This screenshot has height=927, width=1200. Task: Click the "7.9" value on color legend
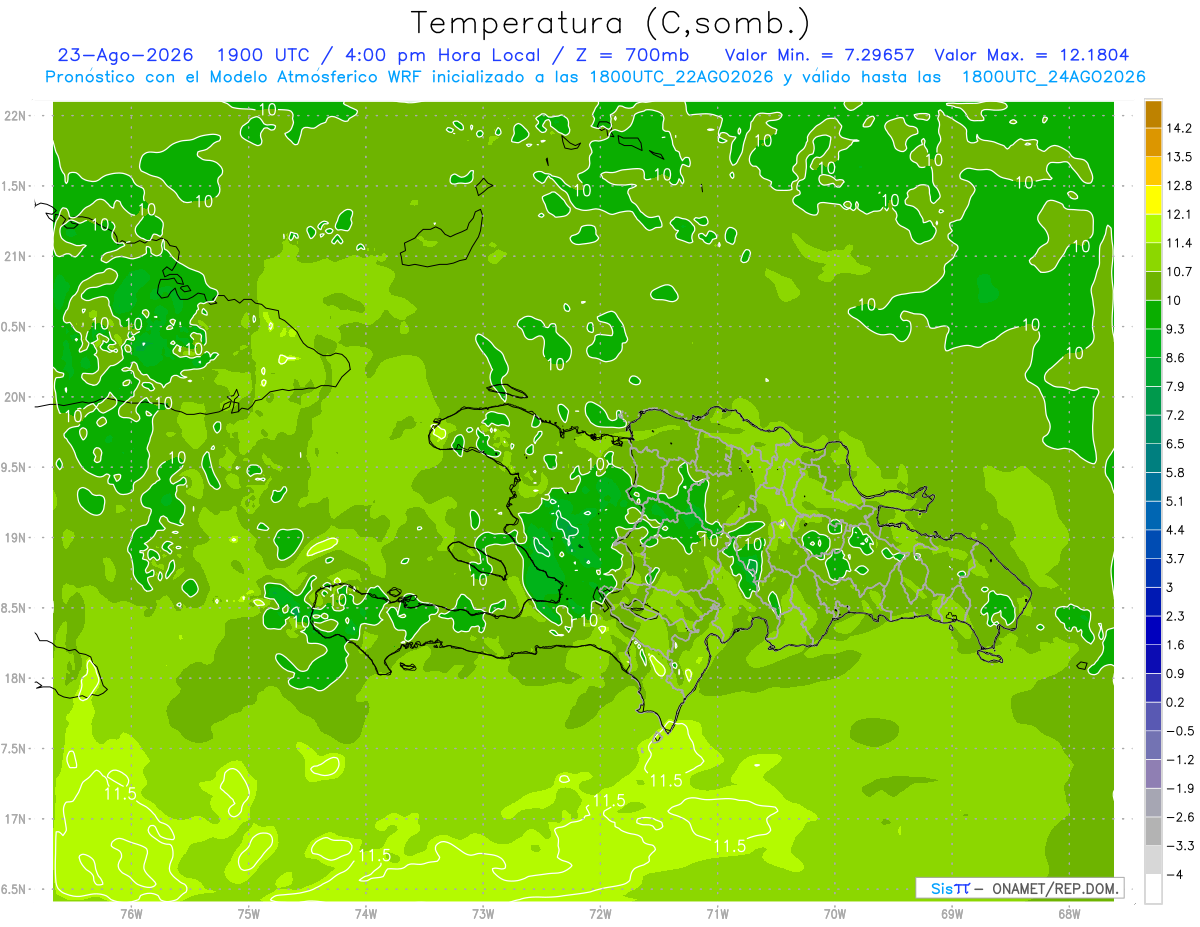1175,386
